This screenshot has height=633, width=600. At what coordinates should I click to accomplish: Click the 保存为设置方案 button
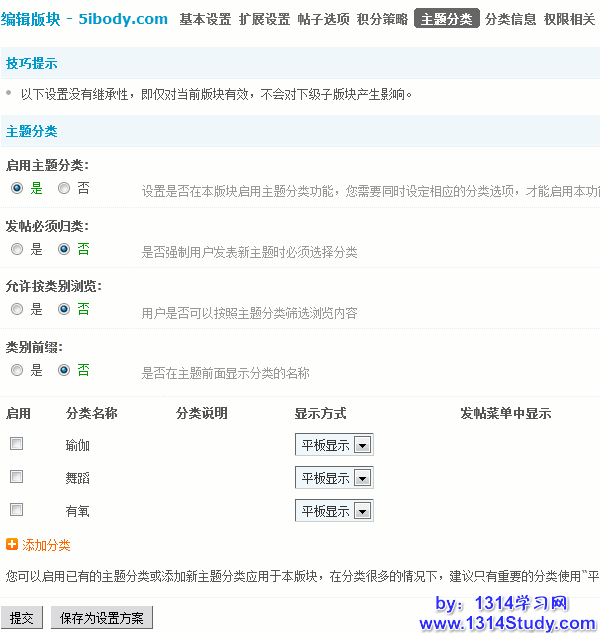point(102,618)
